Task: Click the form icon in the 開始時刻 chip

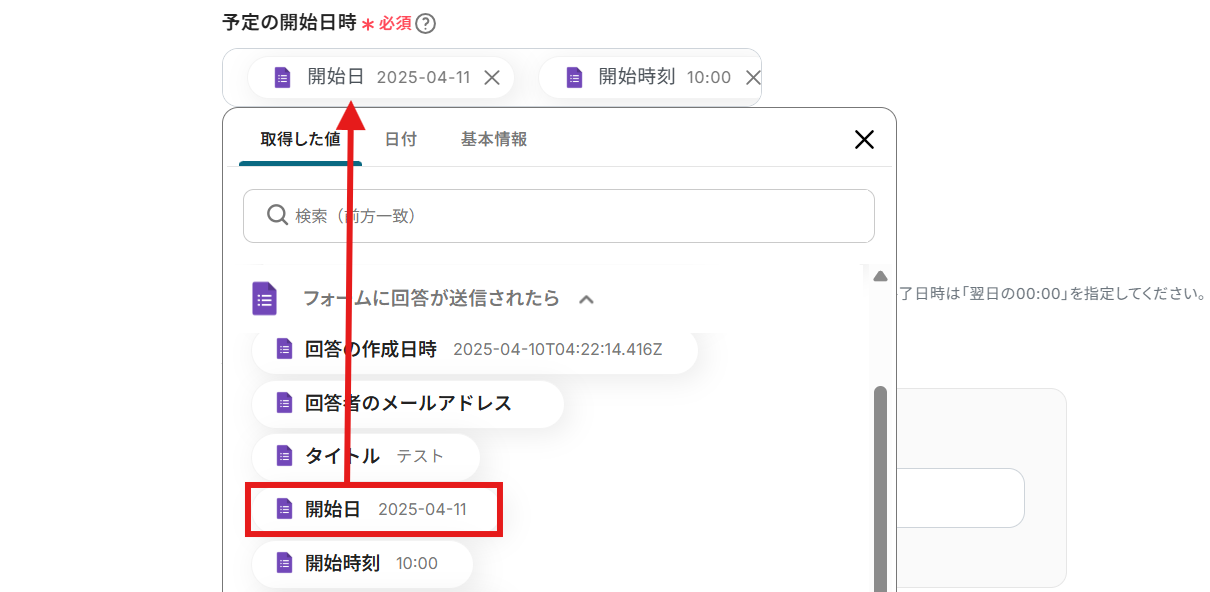Action: click(574, 77)
